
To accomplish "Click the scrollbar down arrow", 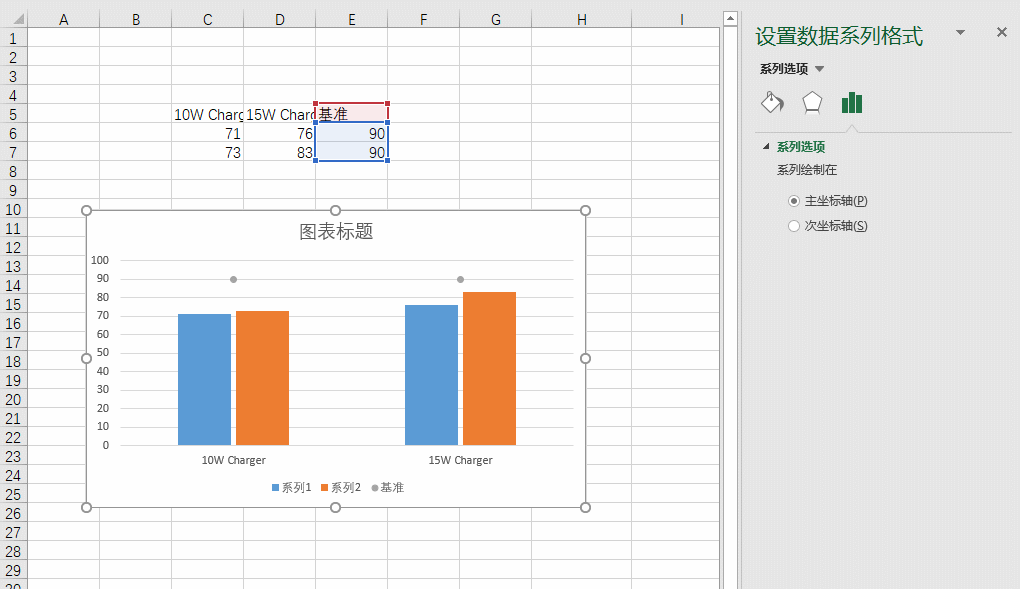I will click(x=731, y=581).
